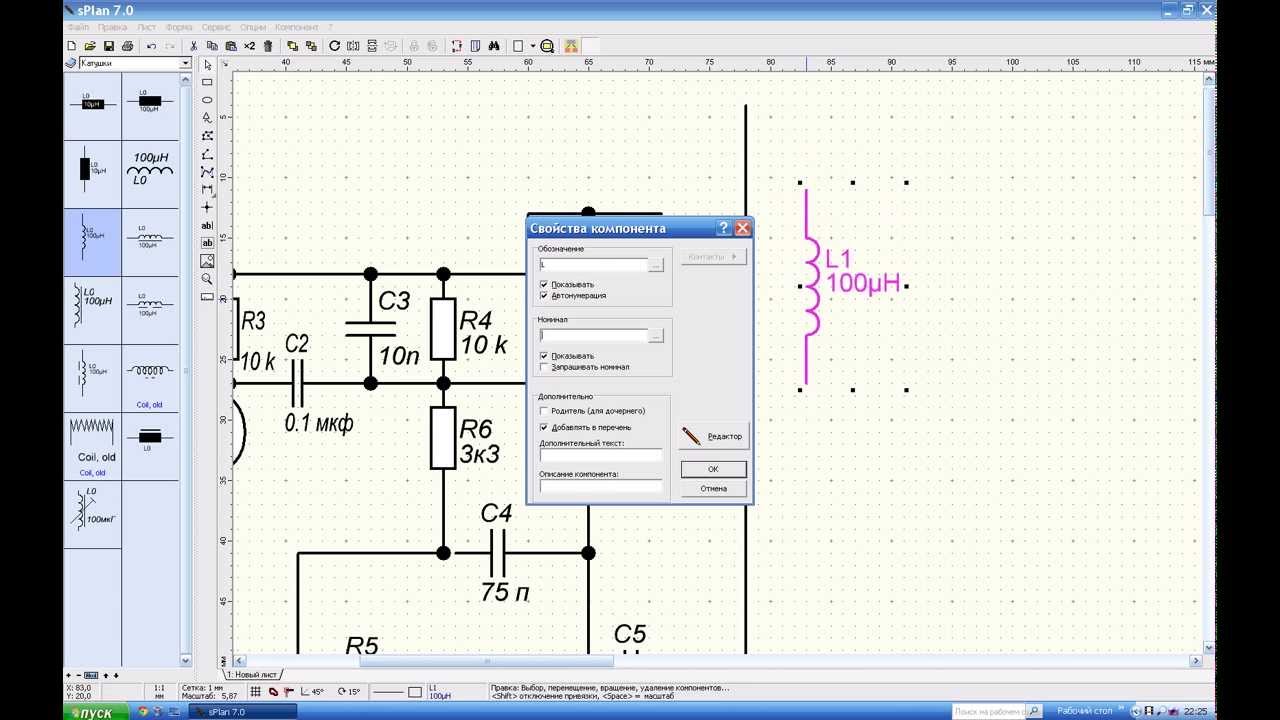Click the 15° rotation step icon
Screen dimensions: 1280x720
pyautogui.click(x=349, y=691)
